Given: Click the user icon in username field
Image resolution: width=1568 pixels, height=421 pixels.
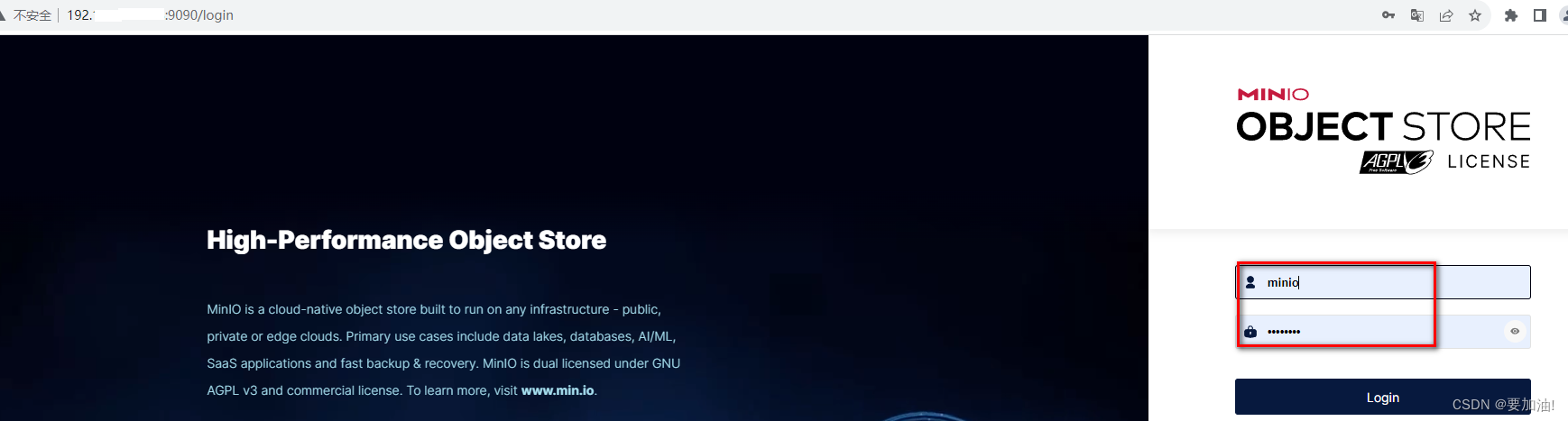Looking at the screenshot, I should [1250, 282].
